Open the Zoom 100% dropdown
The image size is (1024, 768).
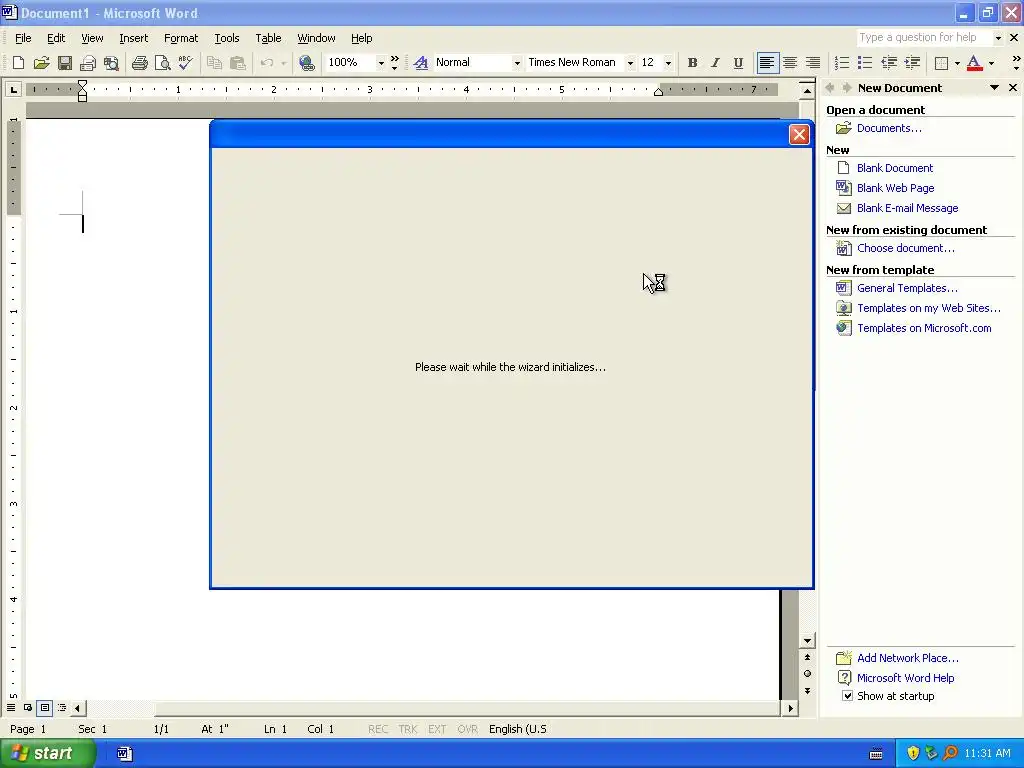point(381,63)
